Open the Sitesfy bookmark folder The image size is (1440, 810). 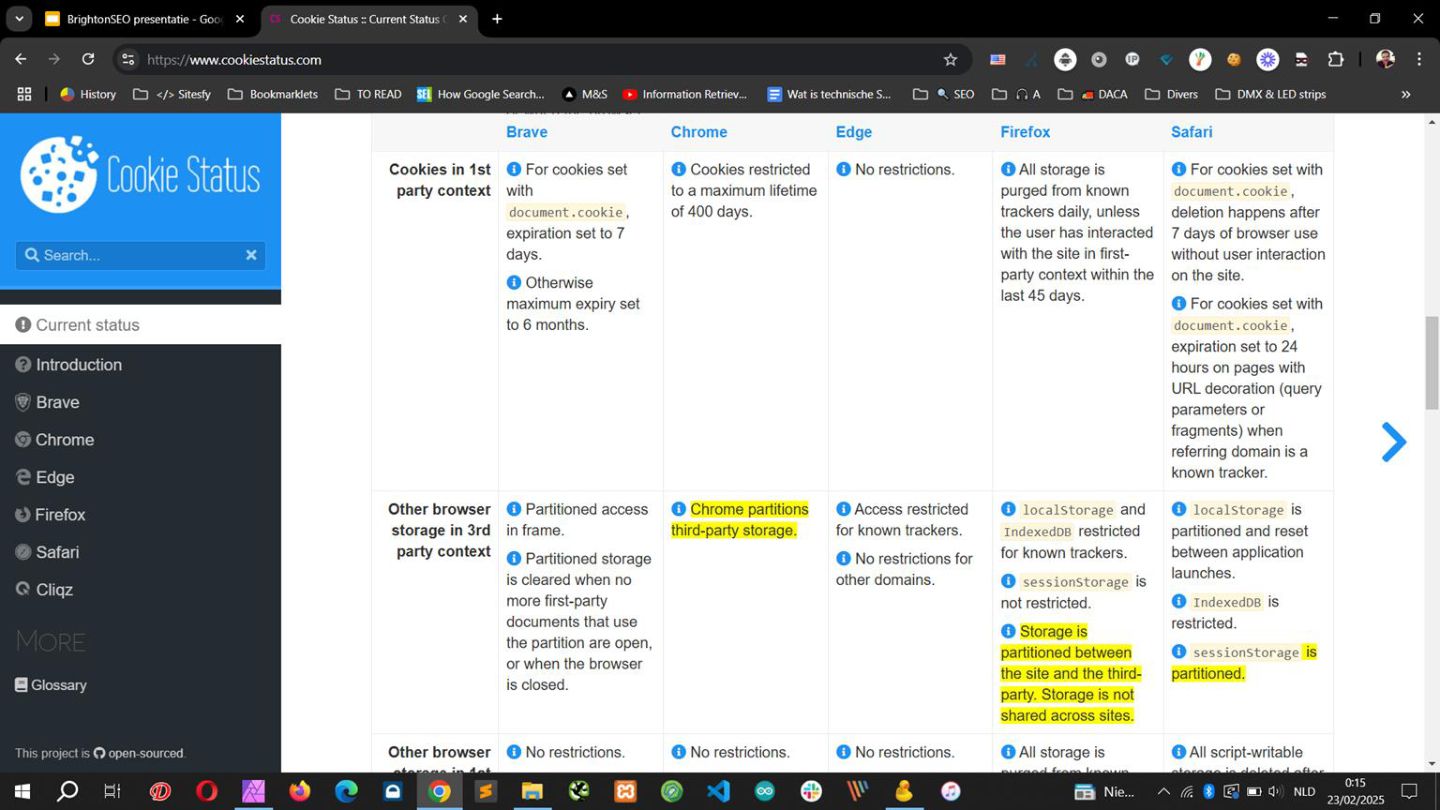pos(172,94)
